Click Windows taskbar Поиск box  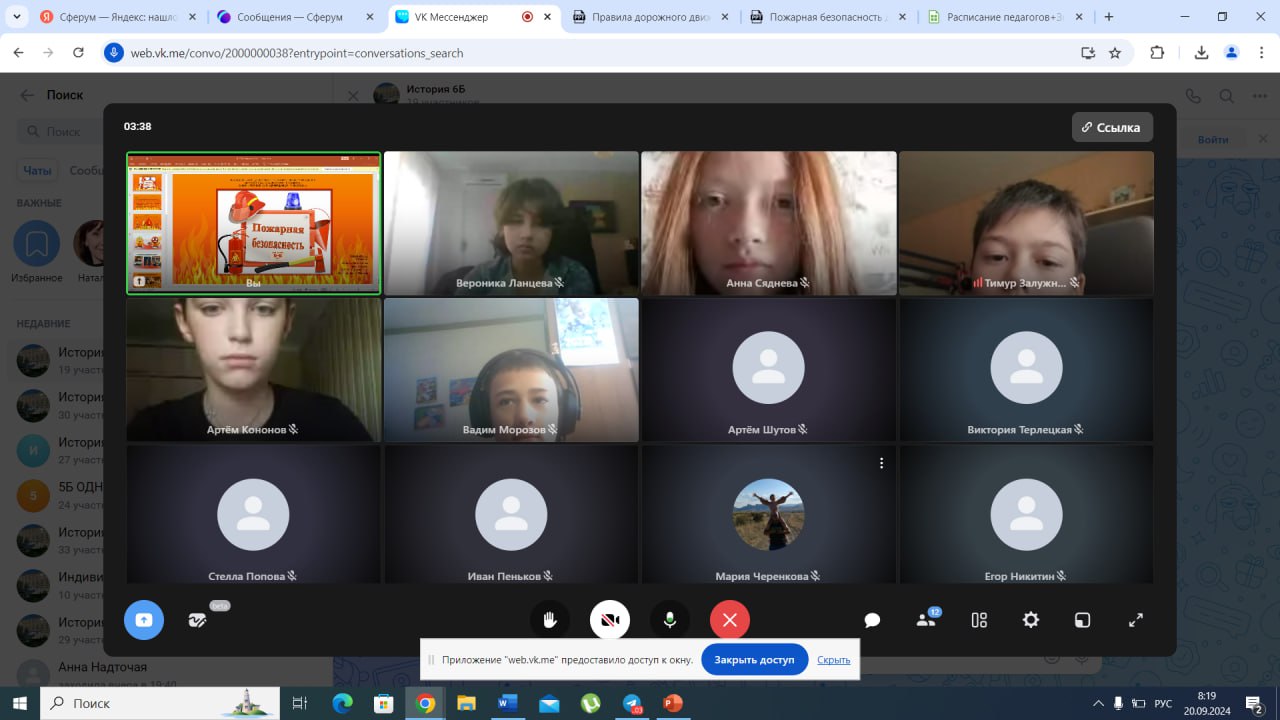coord(160,703)
